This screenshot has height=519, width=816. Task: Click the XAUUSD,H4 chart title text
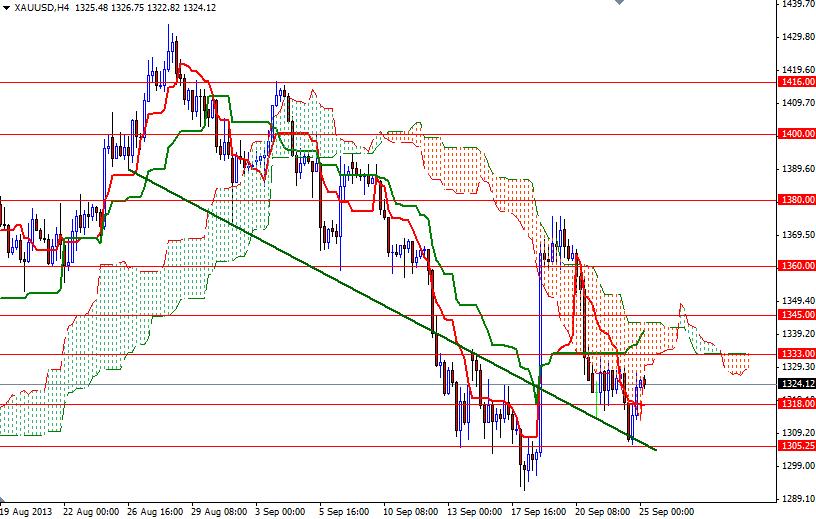click(x=42, y=8)
